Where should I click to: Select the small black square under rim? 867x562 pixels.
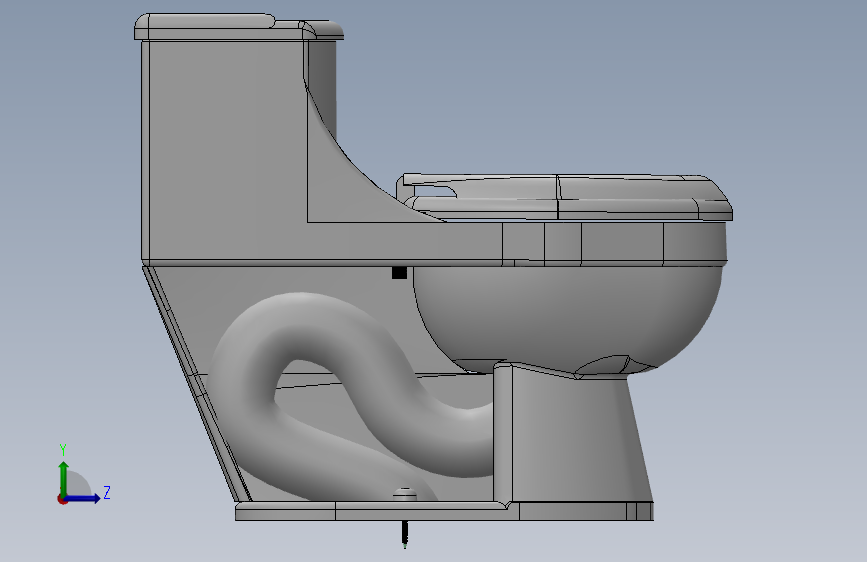(x=399, y=273)
